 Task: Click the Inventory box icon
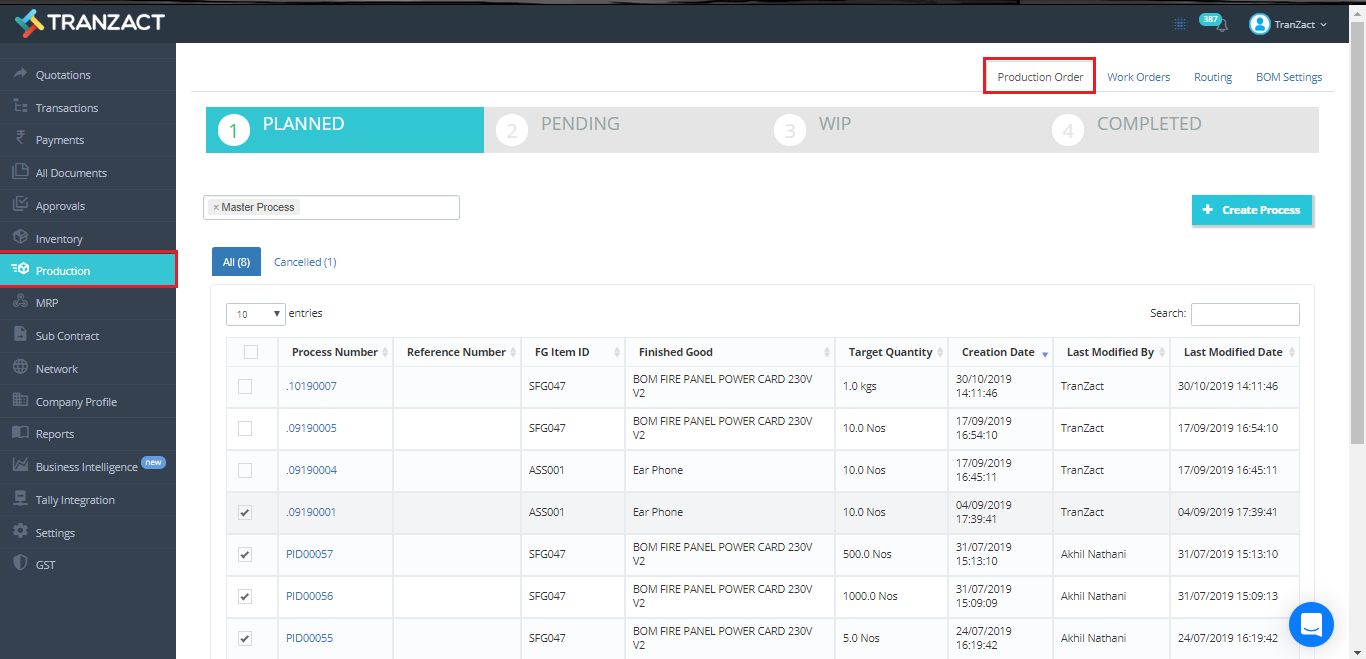19,238
